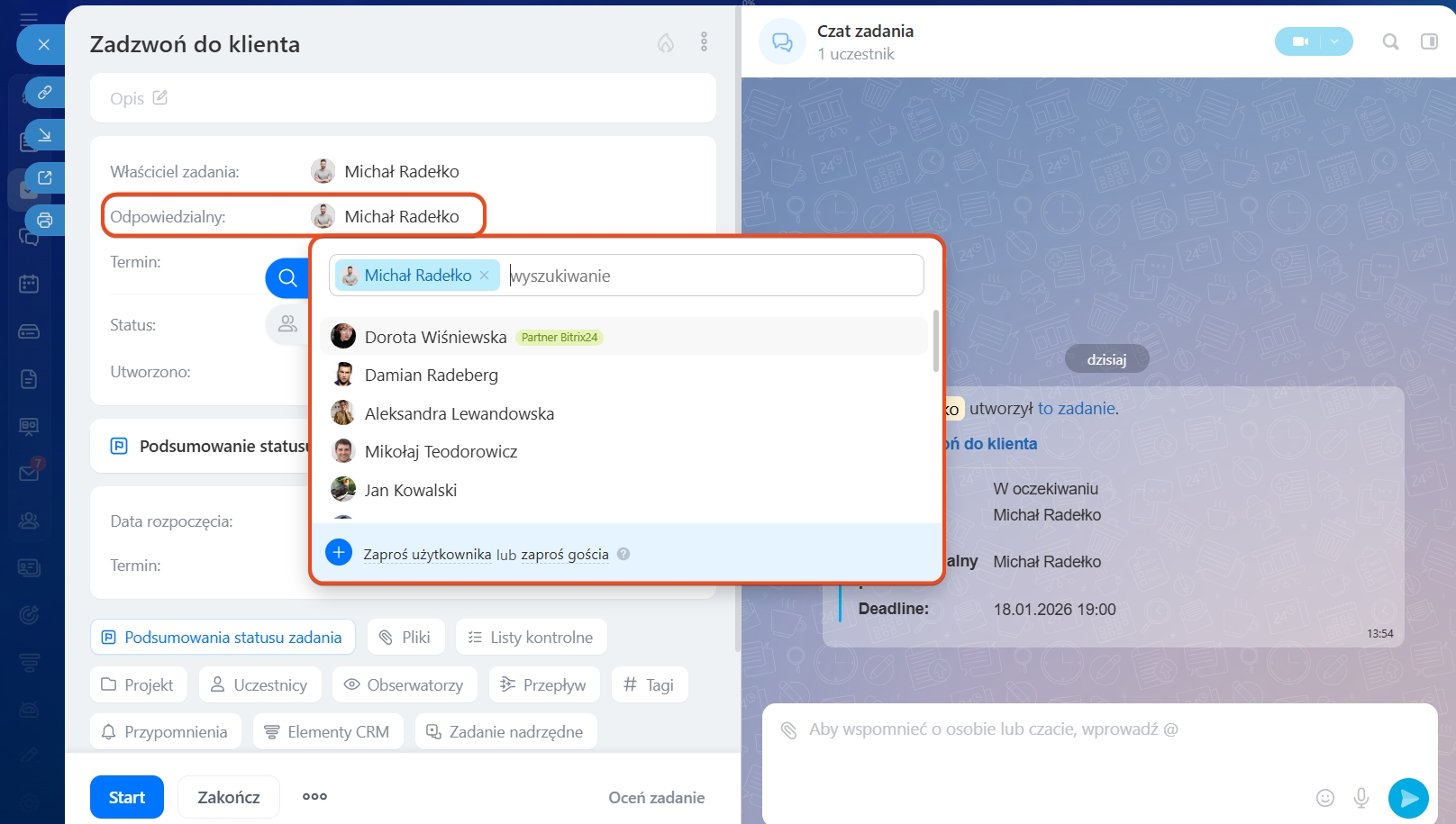Click the owner Michał Radełko next to Właściciel zadania
Image resolution: width=1456 pixels, height=824 pixels.
pyautogui.click(x=386, y=171)
